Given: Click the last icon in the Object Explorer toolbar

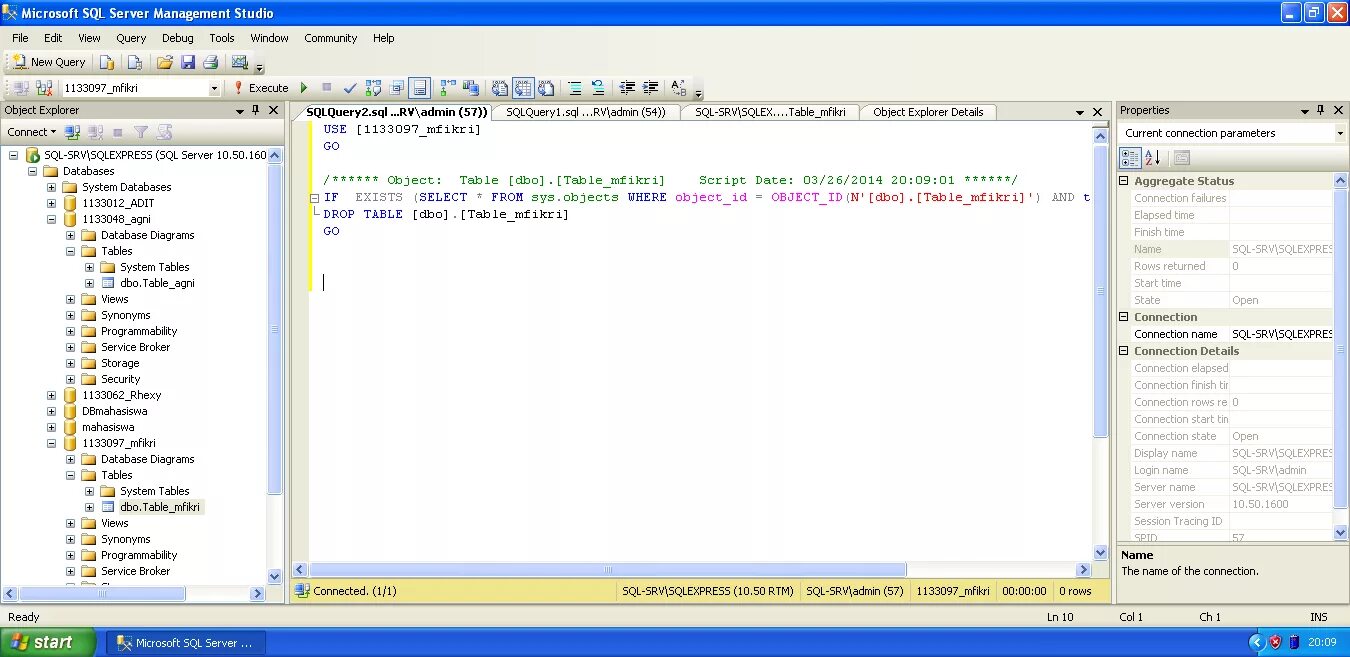Looking at the screenshot, I should pos(165,132).
